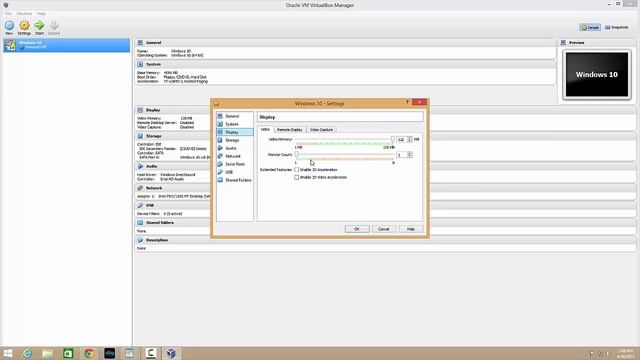Select the Windows 10 VM in list

click(67, 45)
